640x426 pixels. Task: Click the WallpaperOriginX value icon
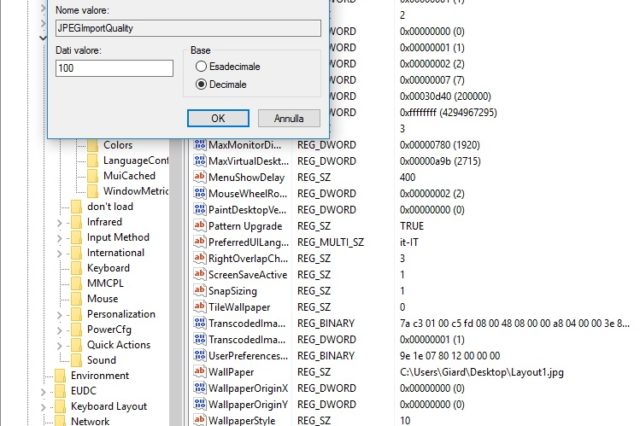(x=200, y=388)
